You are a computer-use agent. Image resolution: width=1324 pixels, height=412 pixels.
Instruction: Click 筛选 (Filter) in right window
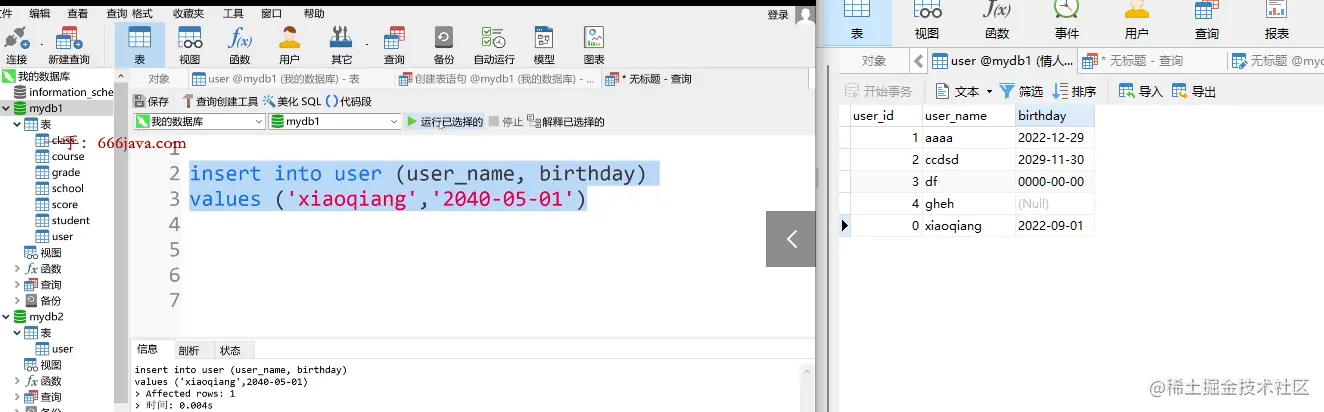click(1020, 91)
